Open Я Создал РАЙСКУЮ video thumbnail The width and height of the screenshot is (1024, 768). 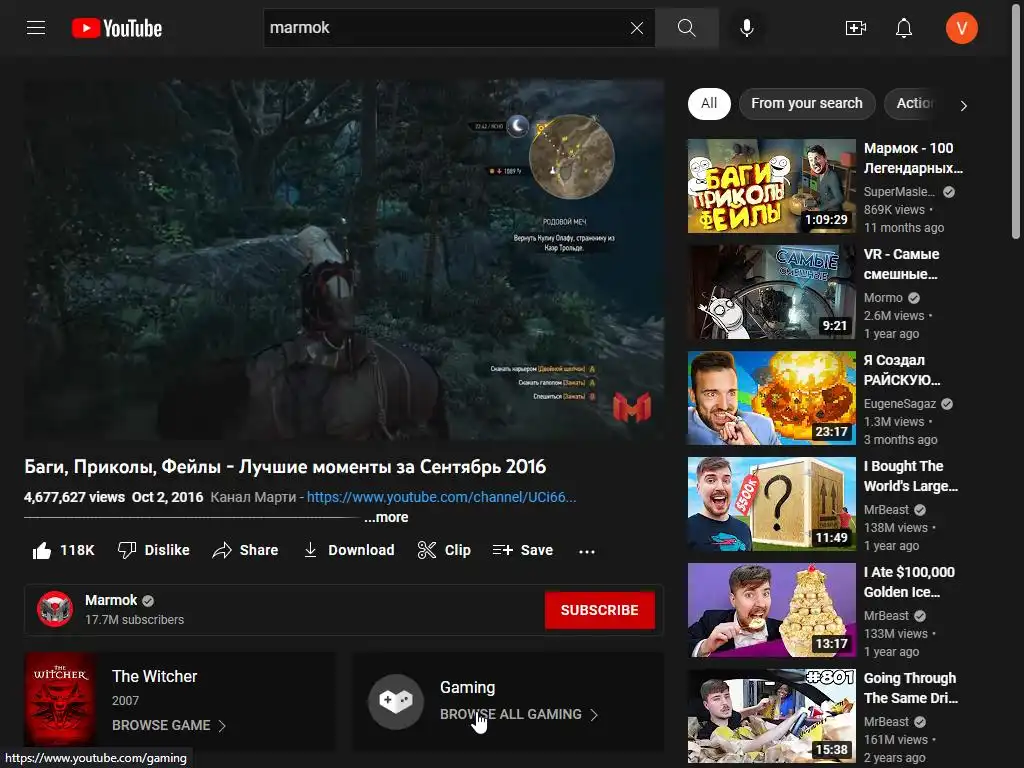coord(771,398)
